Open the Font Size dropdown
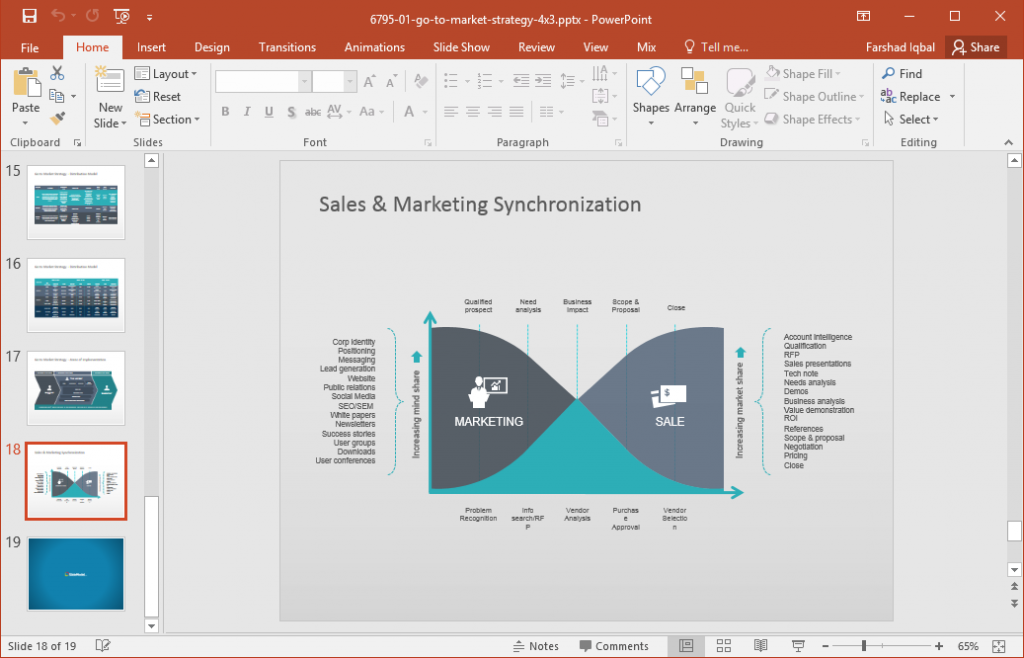The image size is (1024, 658). 348,80
